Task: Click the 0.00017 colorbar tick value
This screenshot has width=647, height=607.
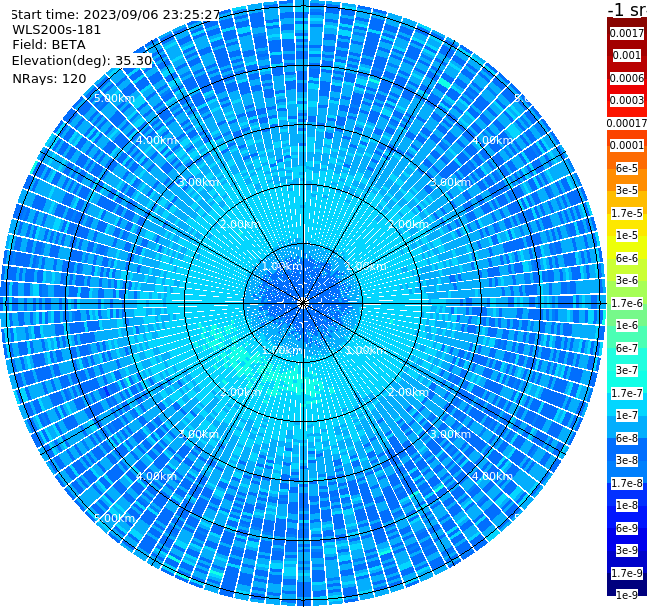Action: 627,123
